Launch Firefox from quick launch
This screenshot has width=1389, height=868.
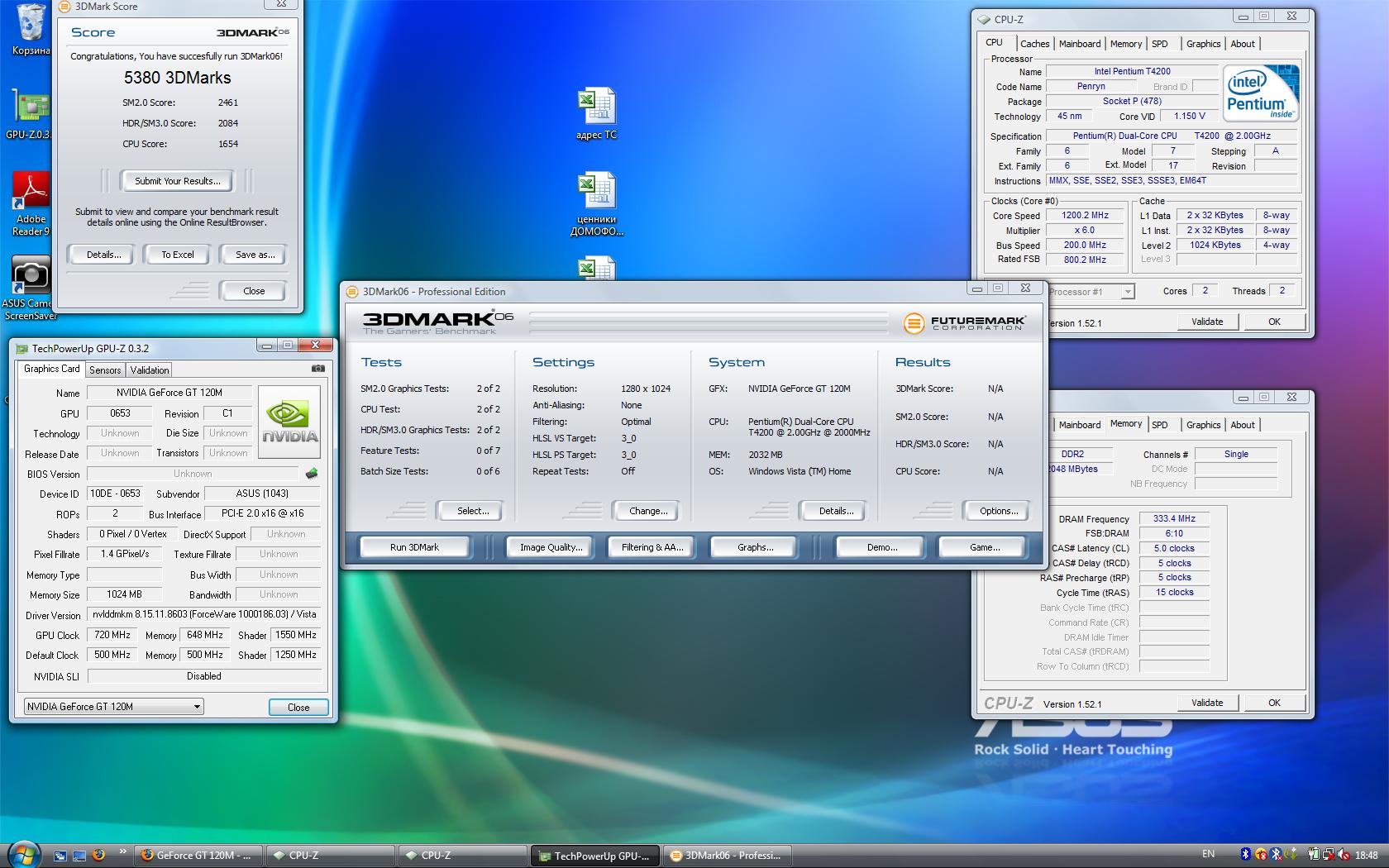point(98,855)
